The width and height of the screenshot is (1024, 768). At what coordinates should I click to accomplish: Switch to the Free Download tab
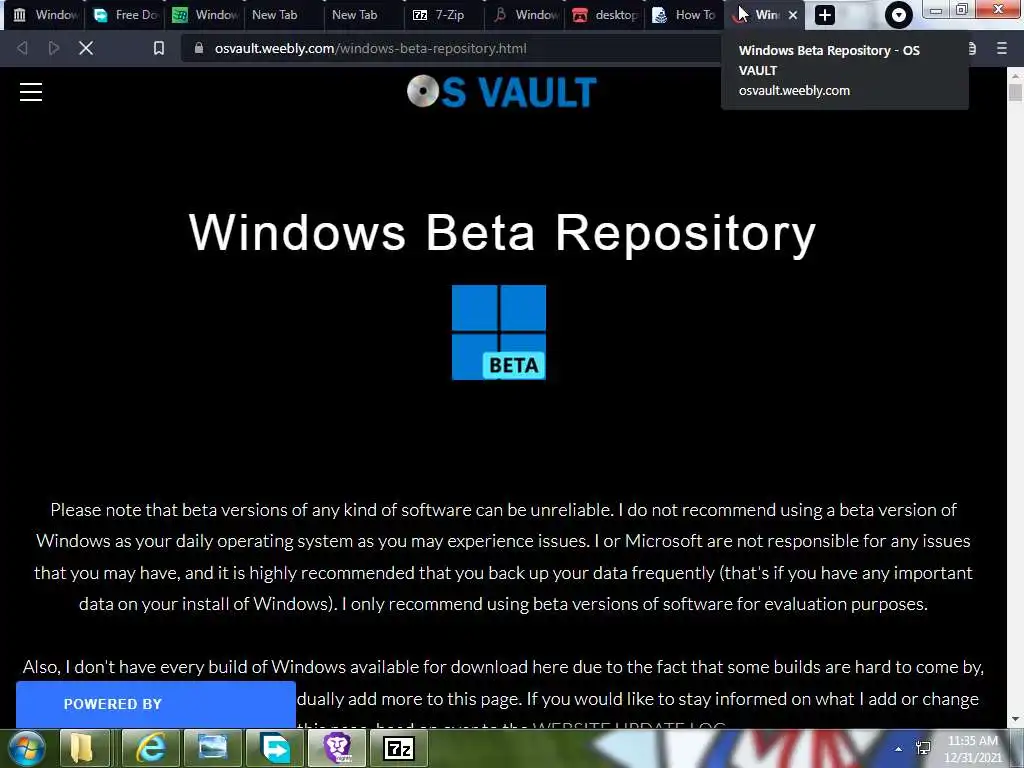pos(125,15)
